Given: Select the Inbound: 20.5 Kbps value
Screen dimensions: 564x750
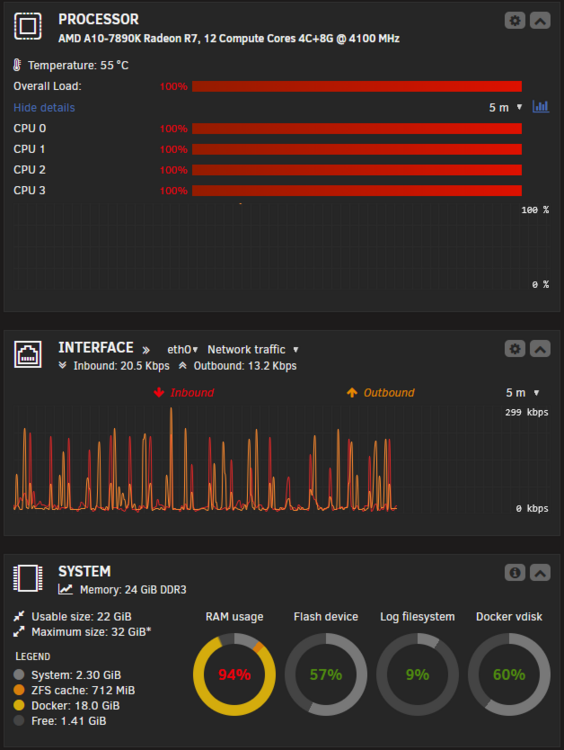Looking at the screenshot, I should (122, 366).
